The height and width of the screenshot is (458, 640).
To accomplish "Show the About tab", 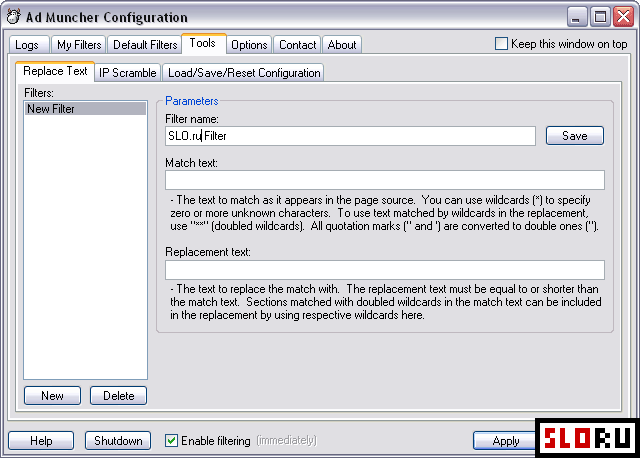I will (x=342, y=44).
